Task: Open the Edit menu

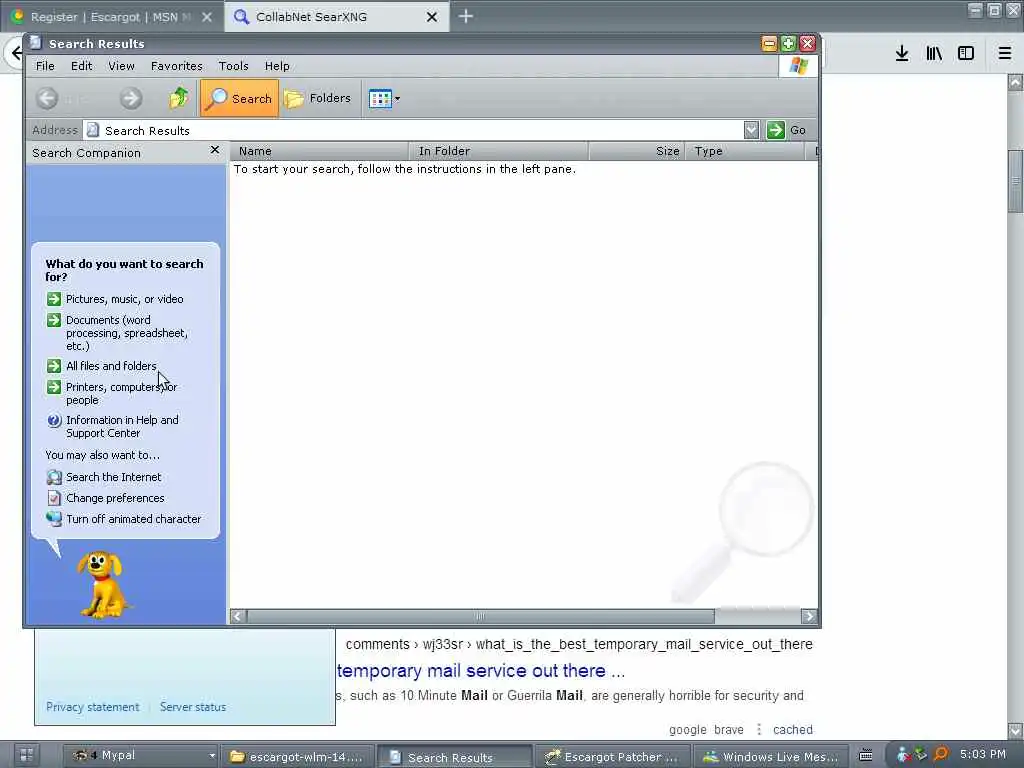Action: (82, 66)
